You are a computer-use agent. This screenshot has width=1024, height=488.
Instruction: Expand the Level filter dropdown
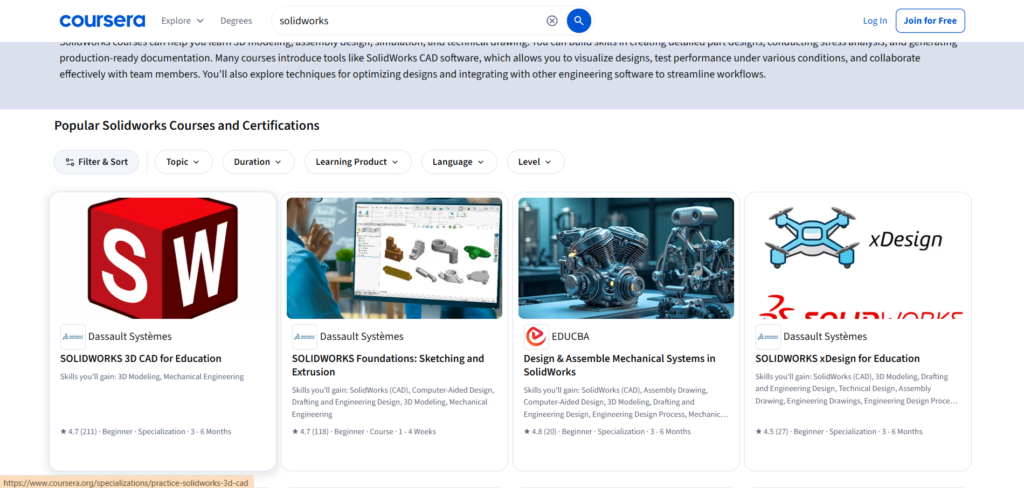coord(536,162)
